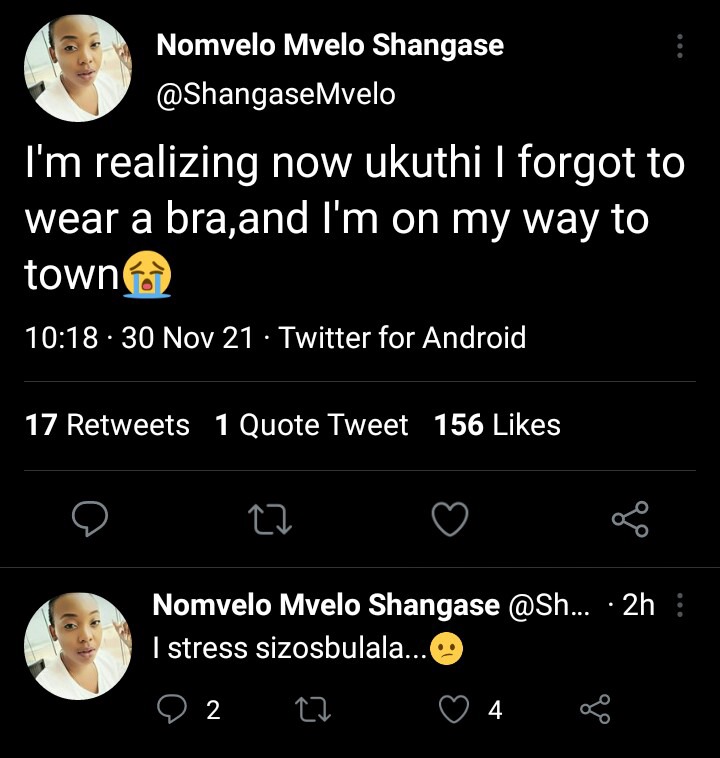The width and height of the screenshot is (720, 758).
Task: Click the 10:18 · 30 Nov 21 timestamp
Action: click(139, 337)
